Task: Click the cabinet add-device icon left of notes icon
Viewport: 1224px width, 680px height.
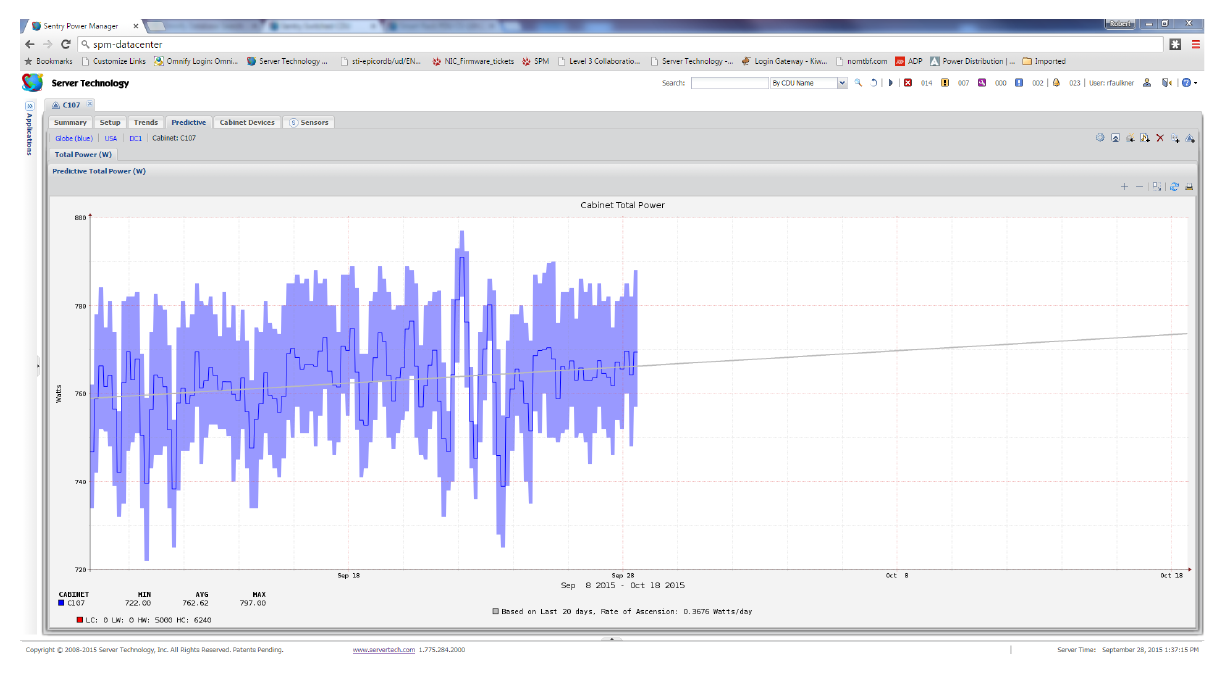Action: click(1130, 138)
